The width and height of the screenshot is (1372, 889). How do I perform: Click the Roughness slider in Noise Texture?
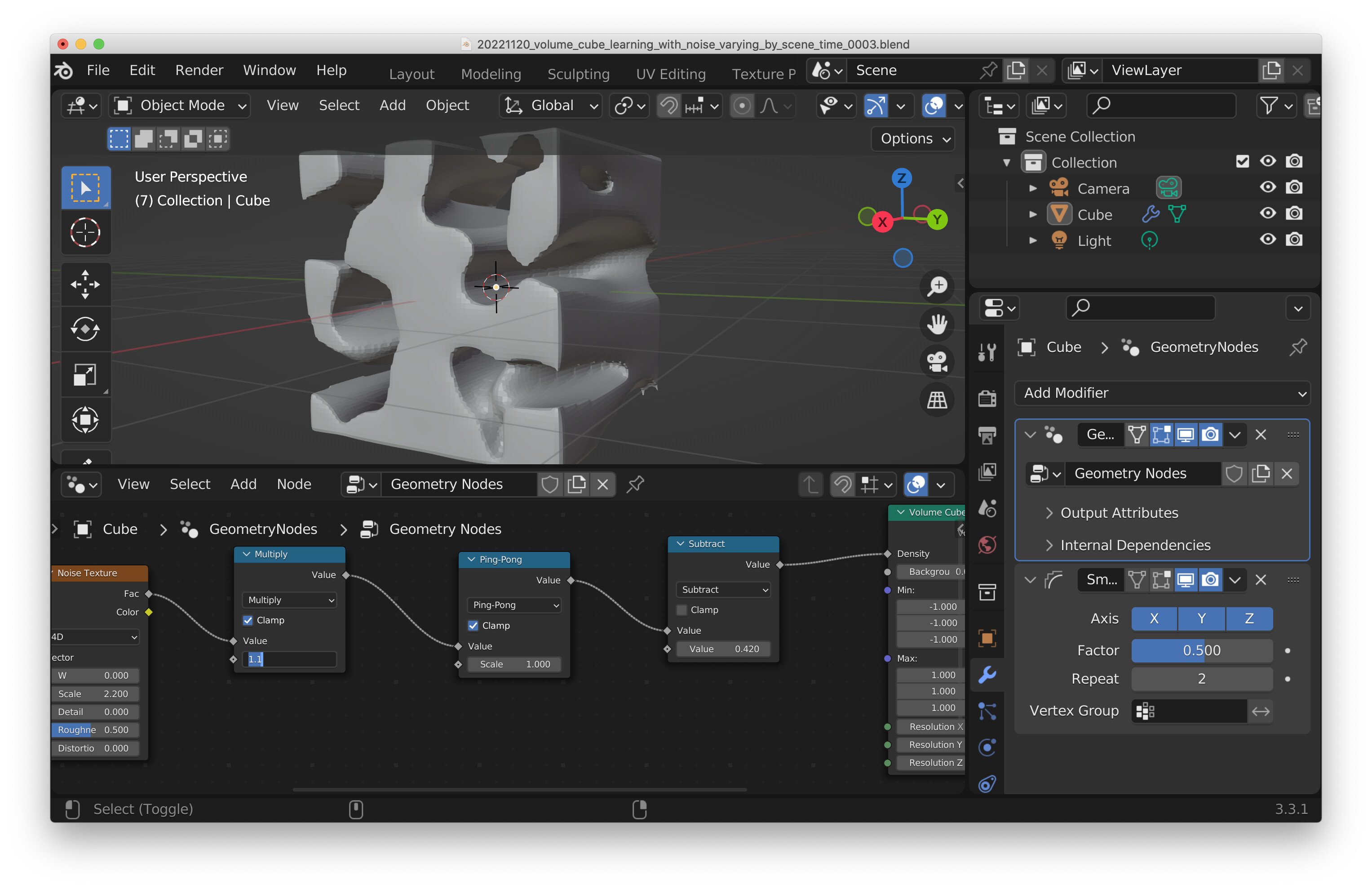click(96, 730)
